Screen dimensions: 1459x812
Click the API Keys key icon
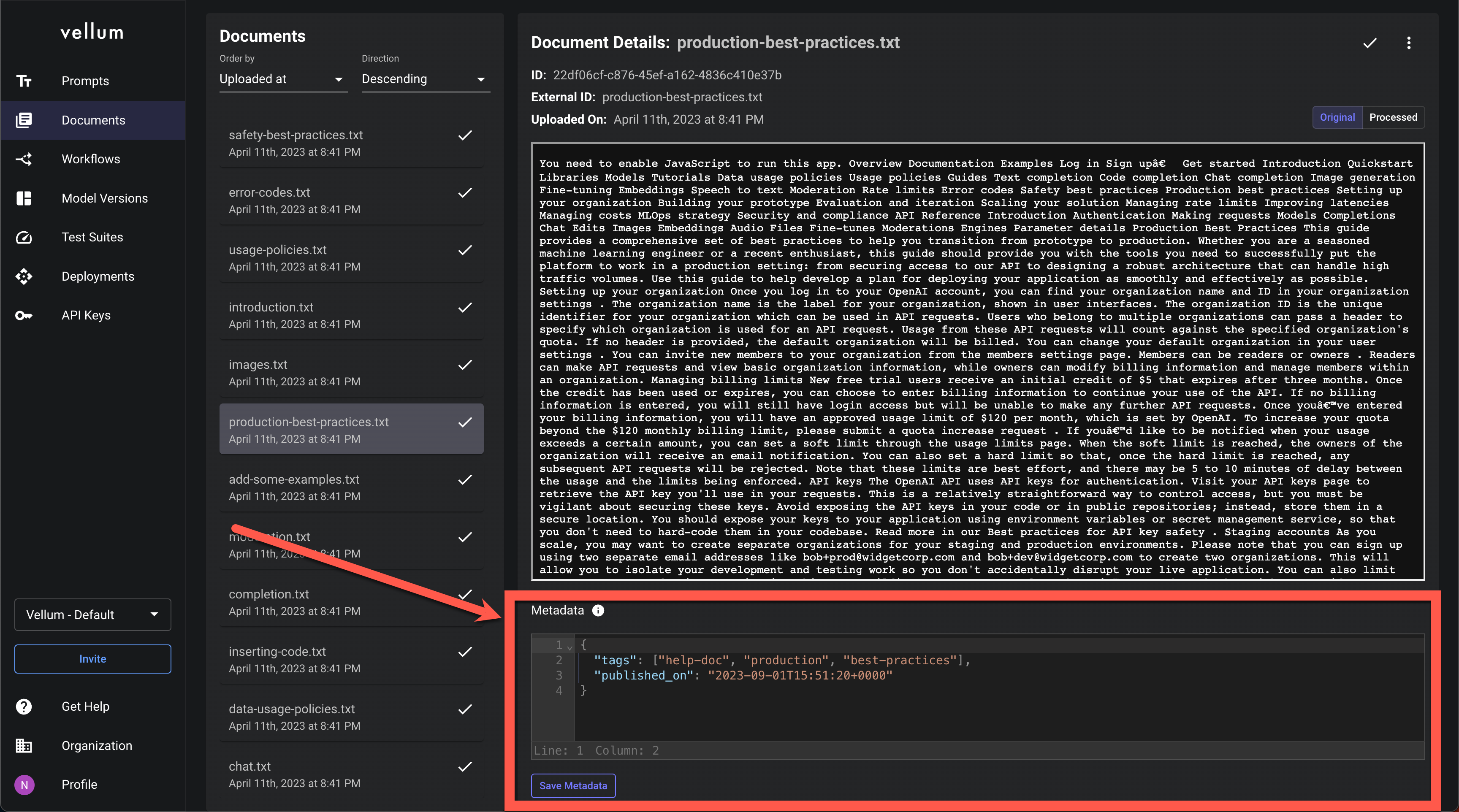click(x=24, y=315)
